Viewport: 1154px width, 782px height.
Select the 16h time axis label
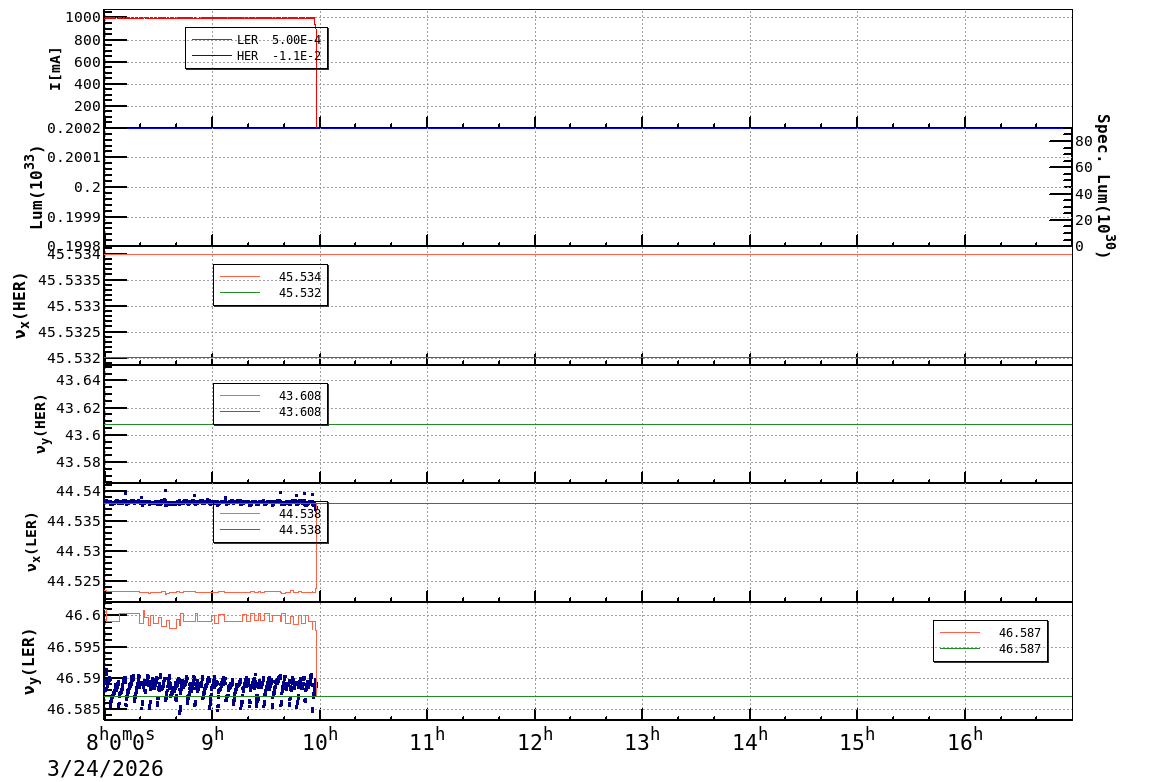click(965, 741)
